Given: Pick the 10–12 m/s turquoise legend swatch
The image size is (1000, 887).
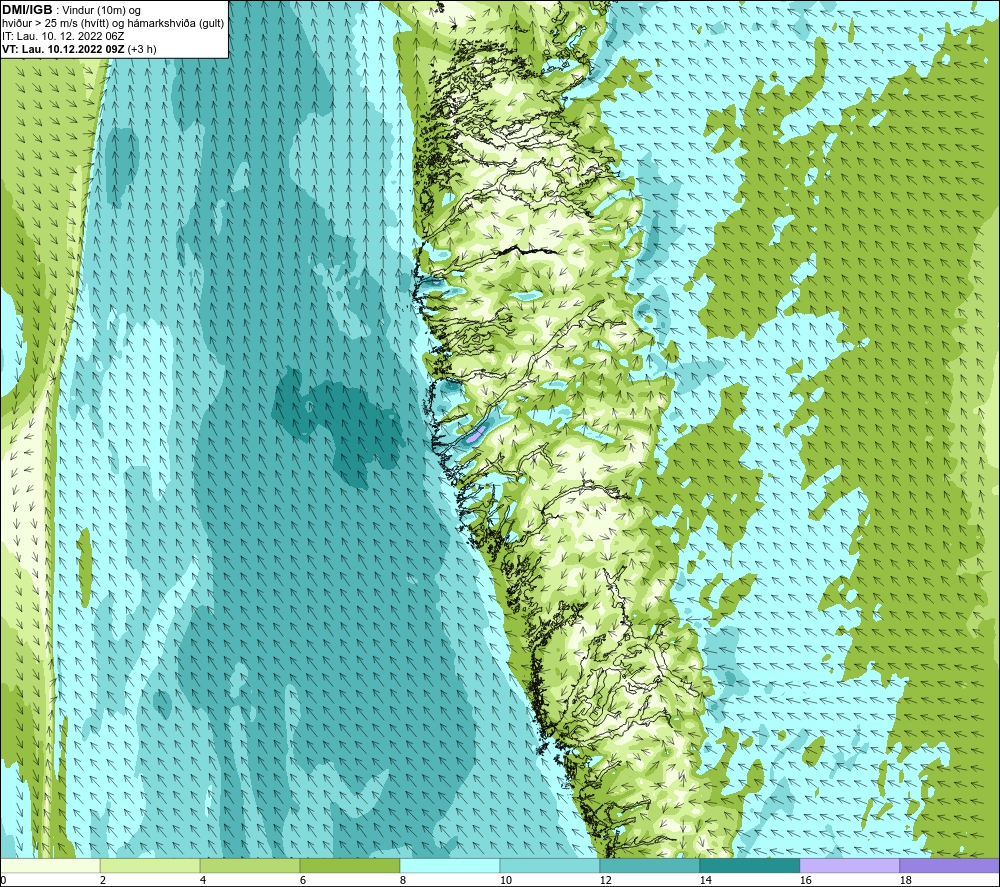Looking at the screenshot, I should click(550, 865).
